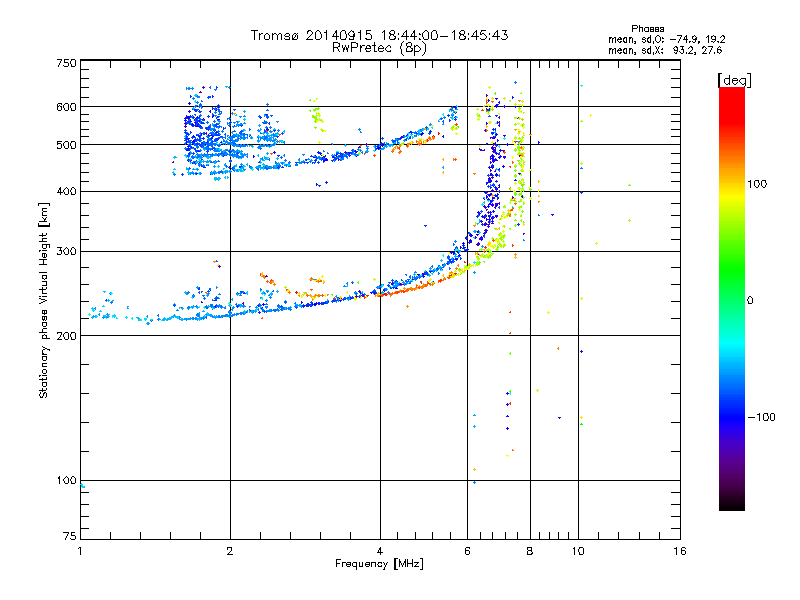Click the x-axis label '1'
Screen dimensions: 800x600
80,551
